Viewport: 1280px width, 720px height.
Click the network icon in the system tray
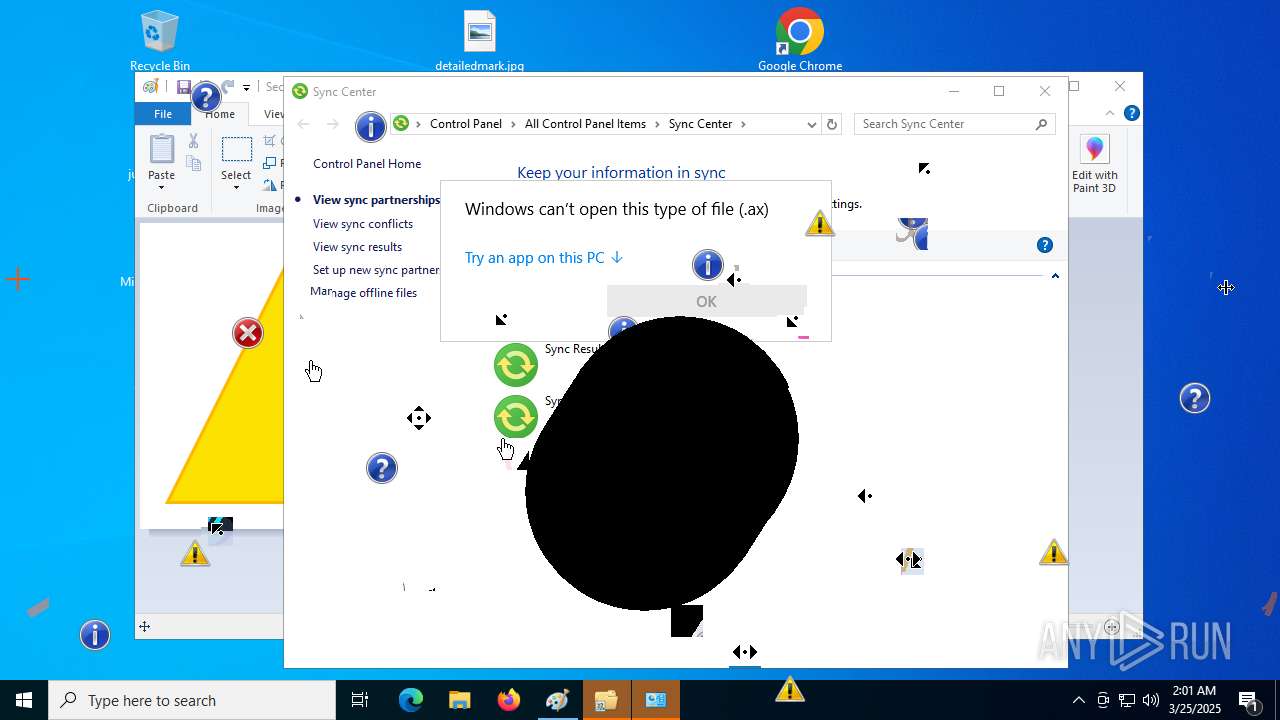1127,700
